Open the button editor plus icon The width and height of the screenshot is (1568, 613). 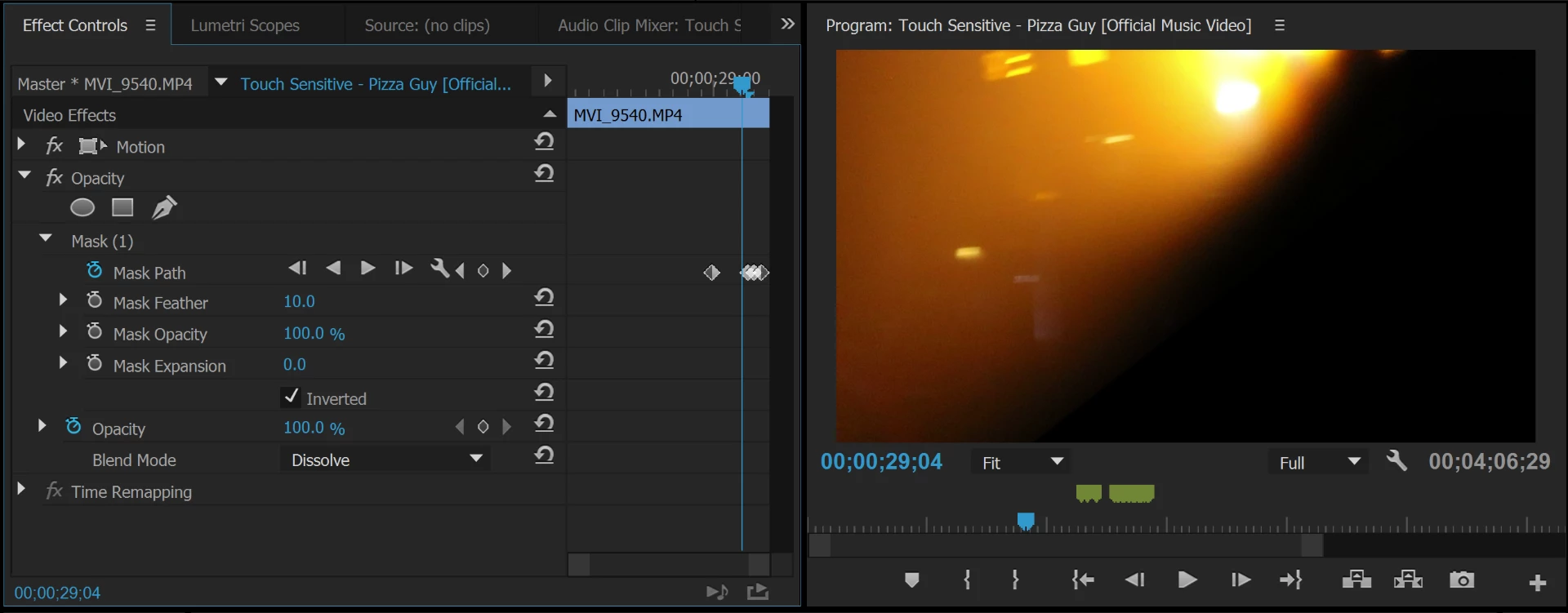(1538, 582)
